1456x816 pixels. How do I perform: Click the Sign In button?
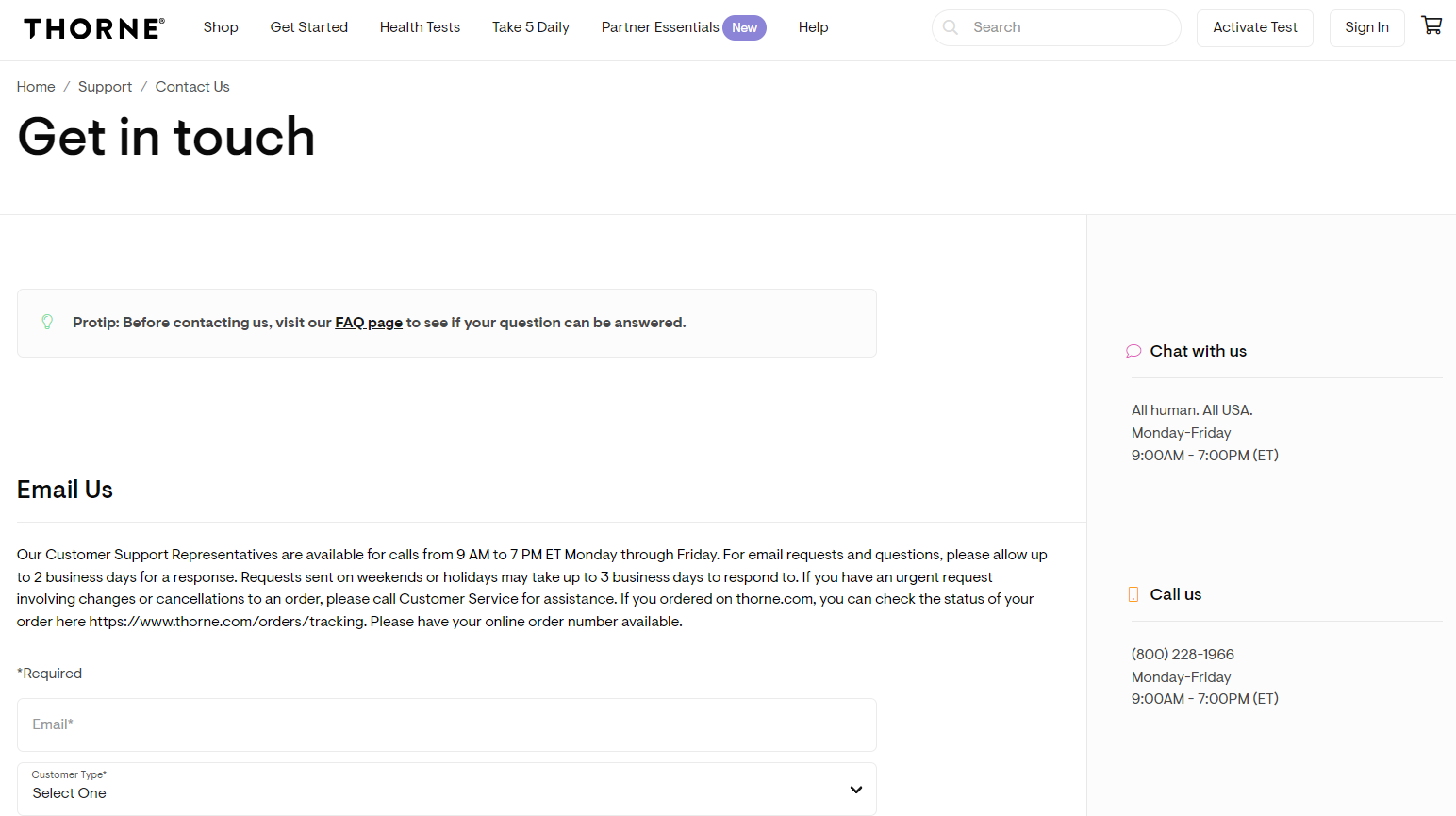(x=1366, y=27)
